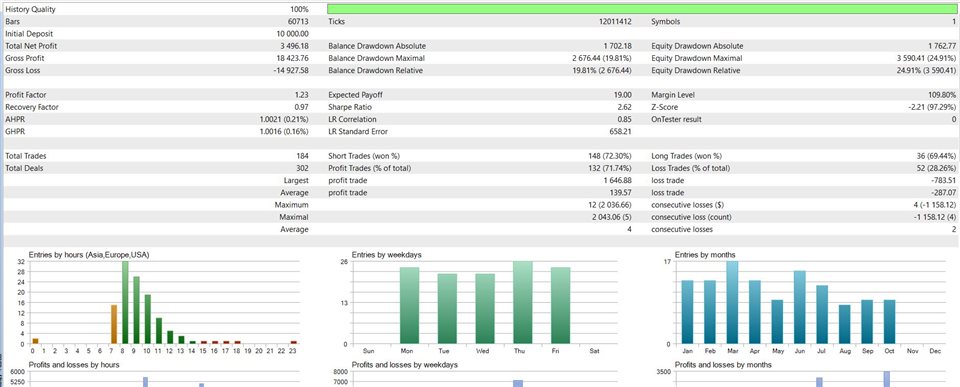Click the Monday bar in weekdays chart

pyautogui.click(x=410, y=306)
